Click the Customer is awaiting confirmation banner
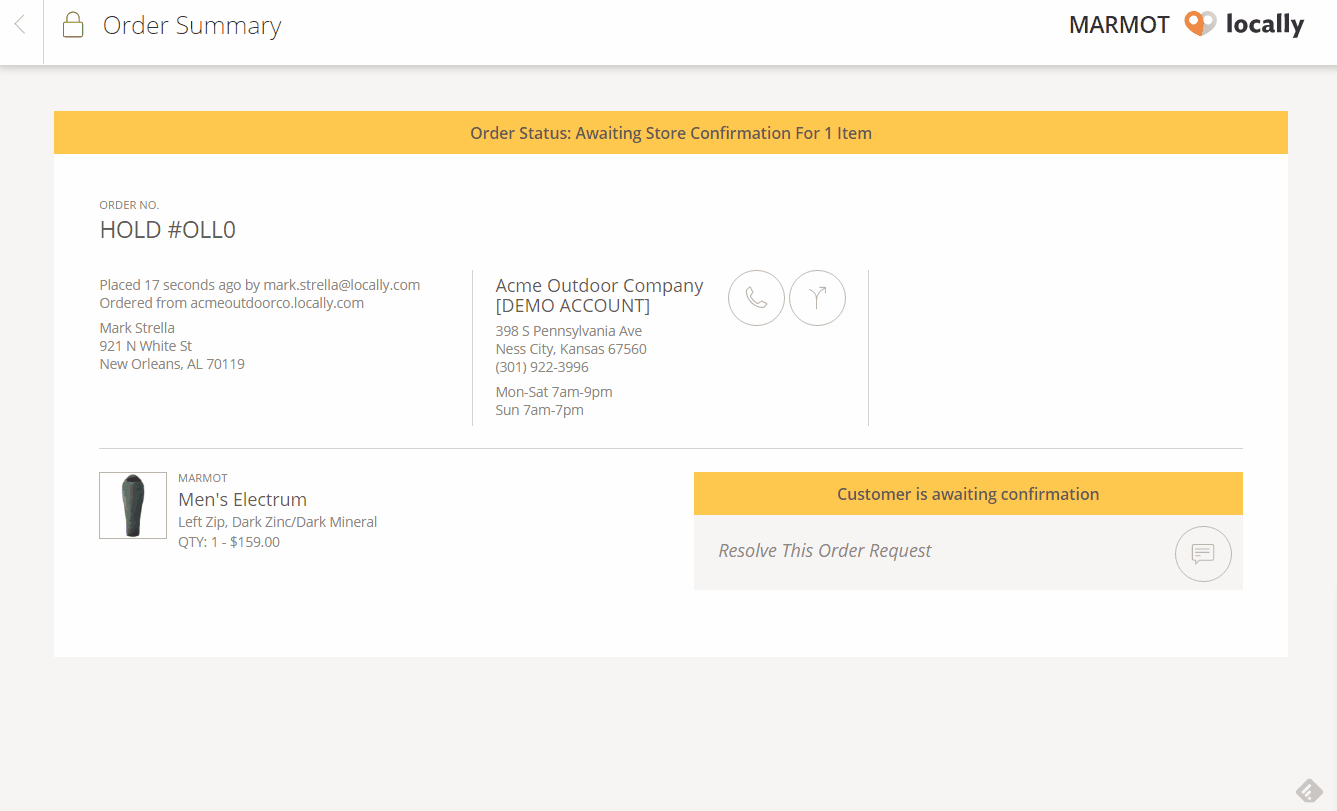The image size is (1337, 811). 968,494
